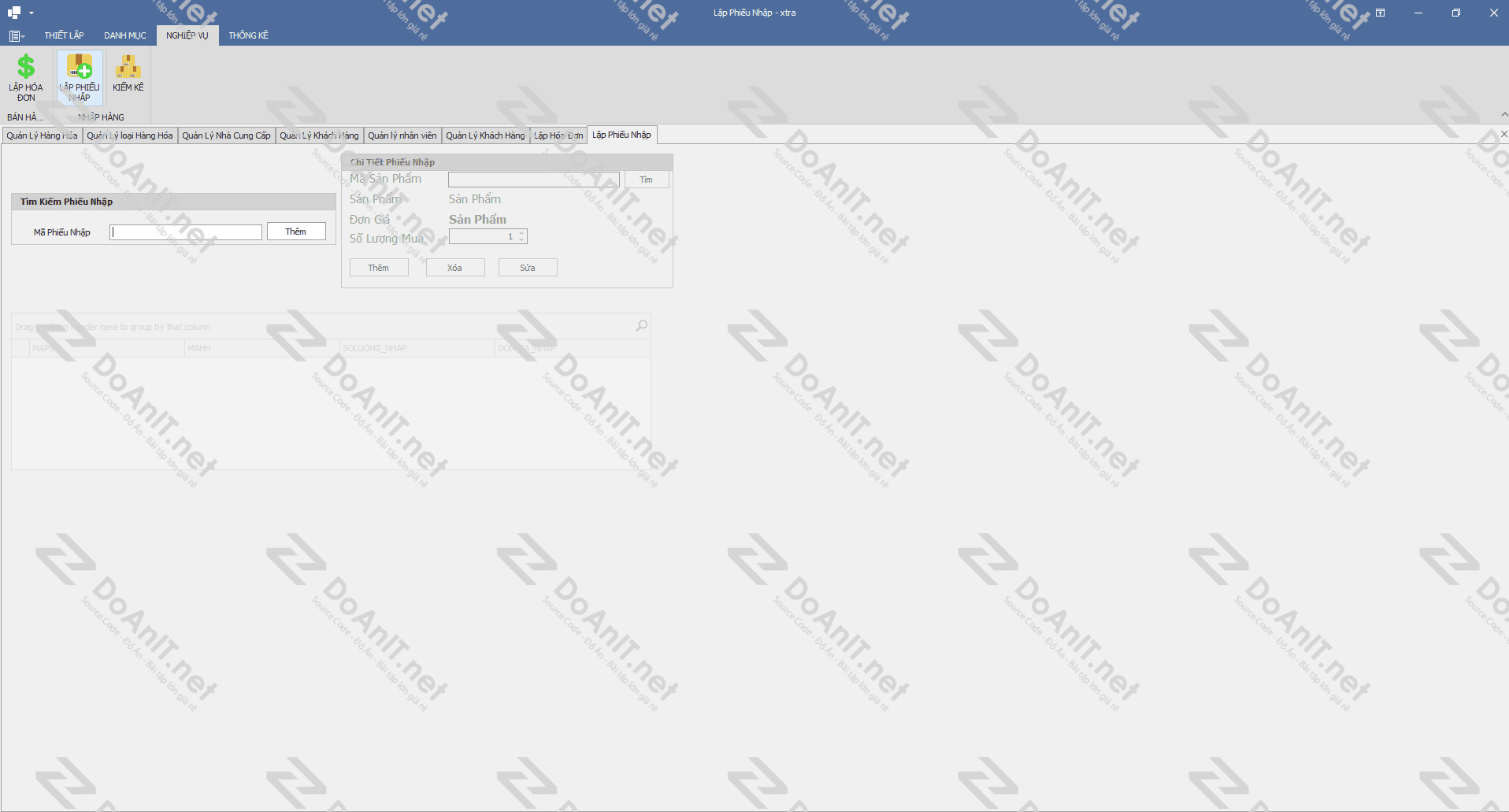Open the application menu button beside Thiết Lập
1509x812 pixels.
(x=17, y=35)
